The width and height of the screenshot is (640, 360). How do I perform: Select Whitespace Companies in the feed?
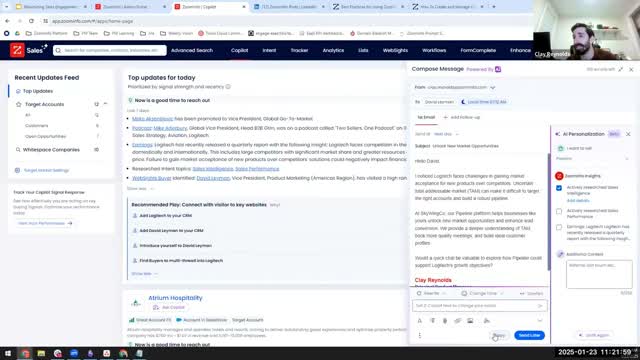coord(51,150)
